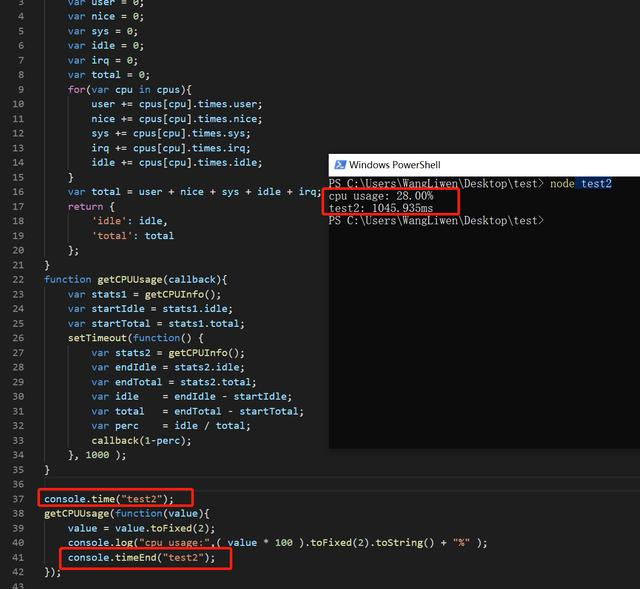Click the 'var idle = endIdle - startIdle;' line
Screen dimensions: 640x589
(x=191, y=396)
